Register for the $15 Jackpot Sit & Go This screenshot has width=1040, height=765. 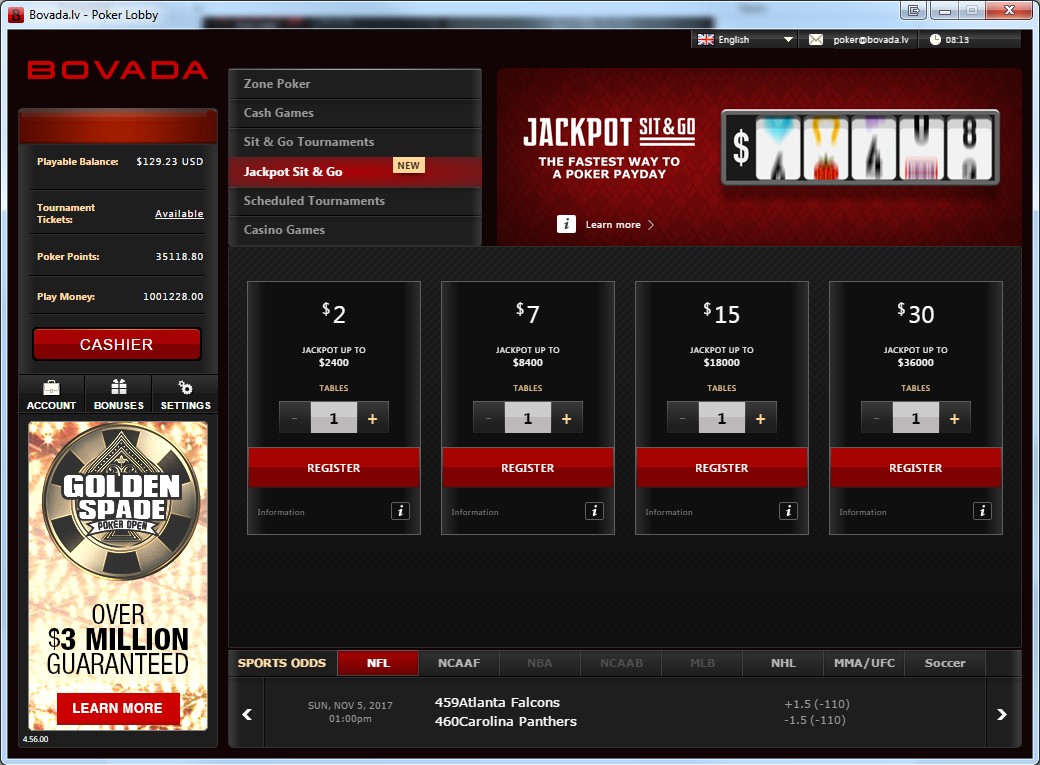click(722, 468)
